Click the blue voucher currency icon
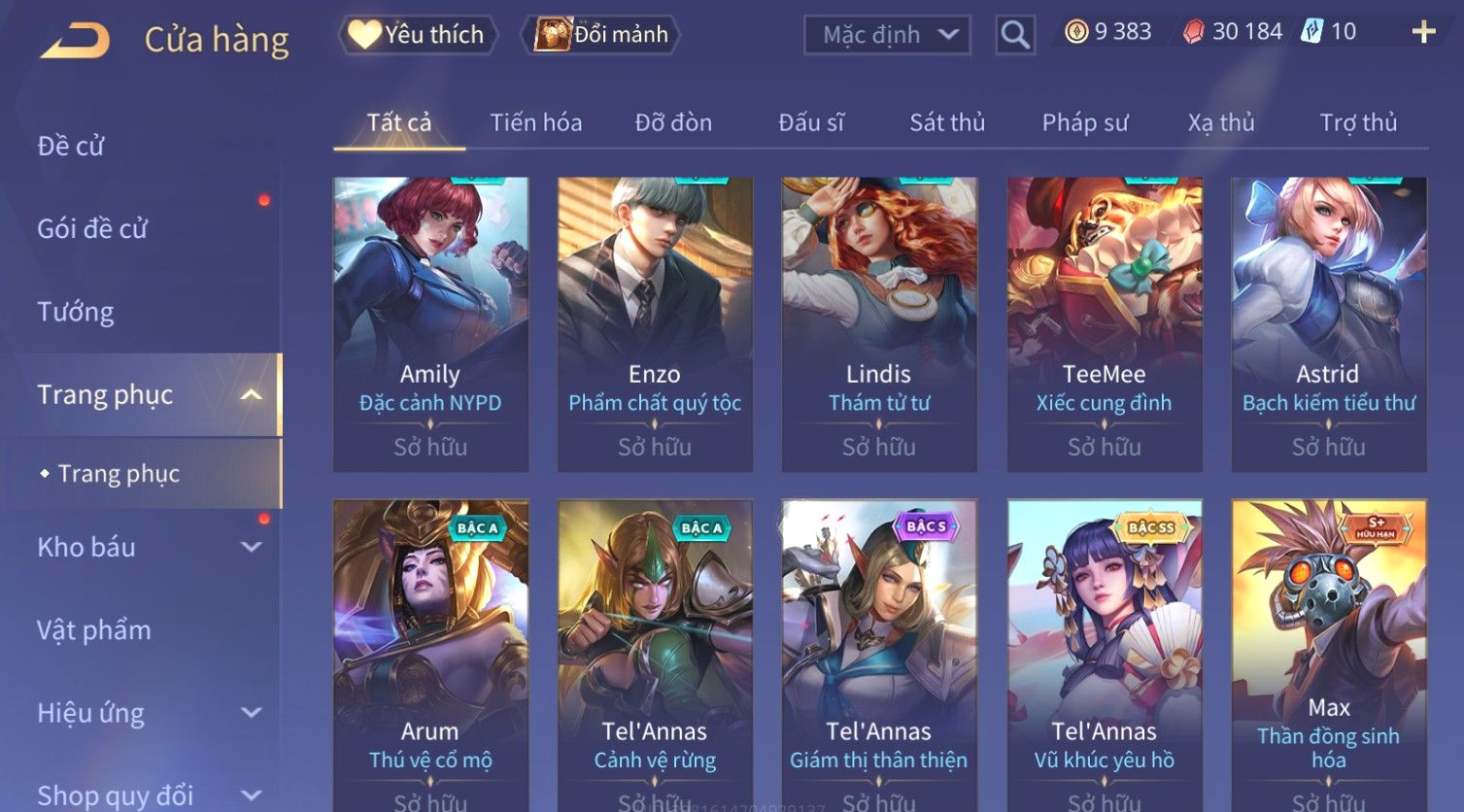This screenshot has width=1464, height=812. click(x=1312, y=32)
